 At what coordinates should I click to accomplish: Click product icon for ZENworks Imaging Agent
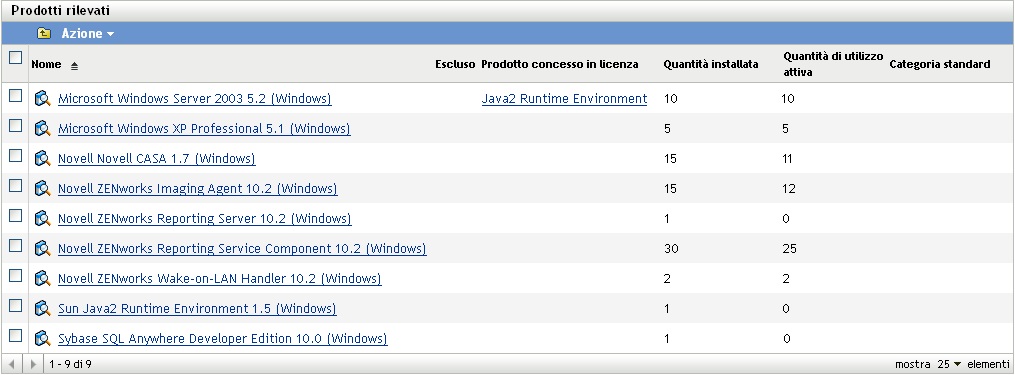coord(43,188)
